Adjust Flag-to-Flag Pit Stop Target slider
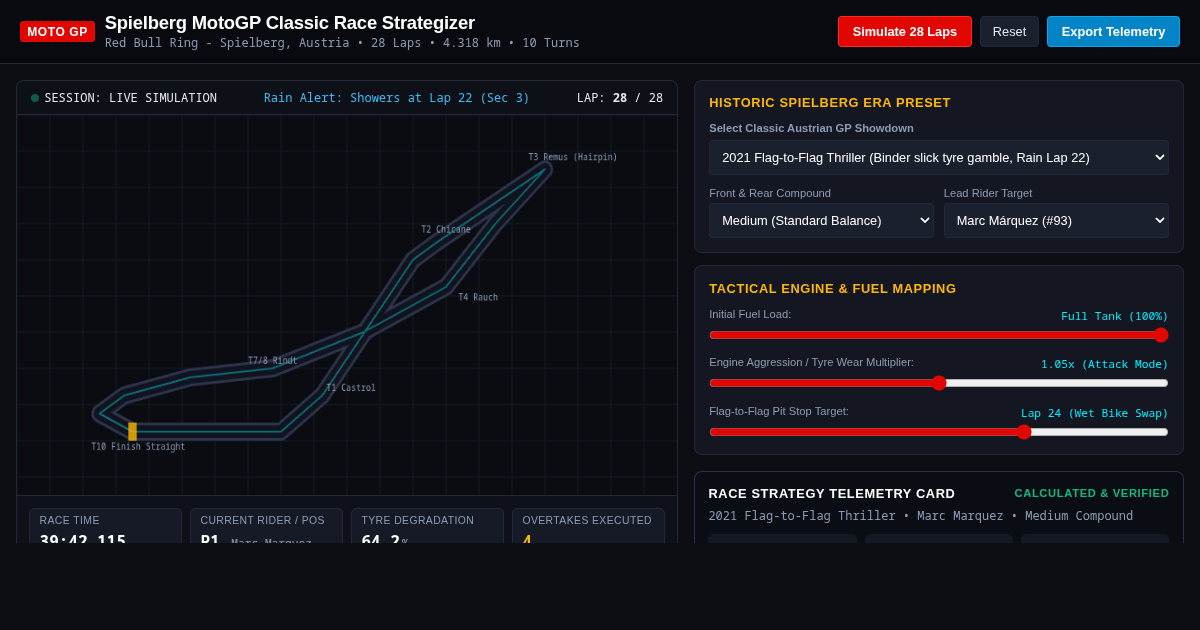 click(939, 432)
